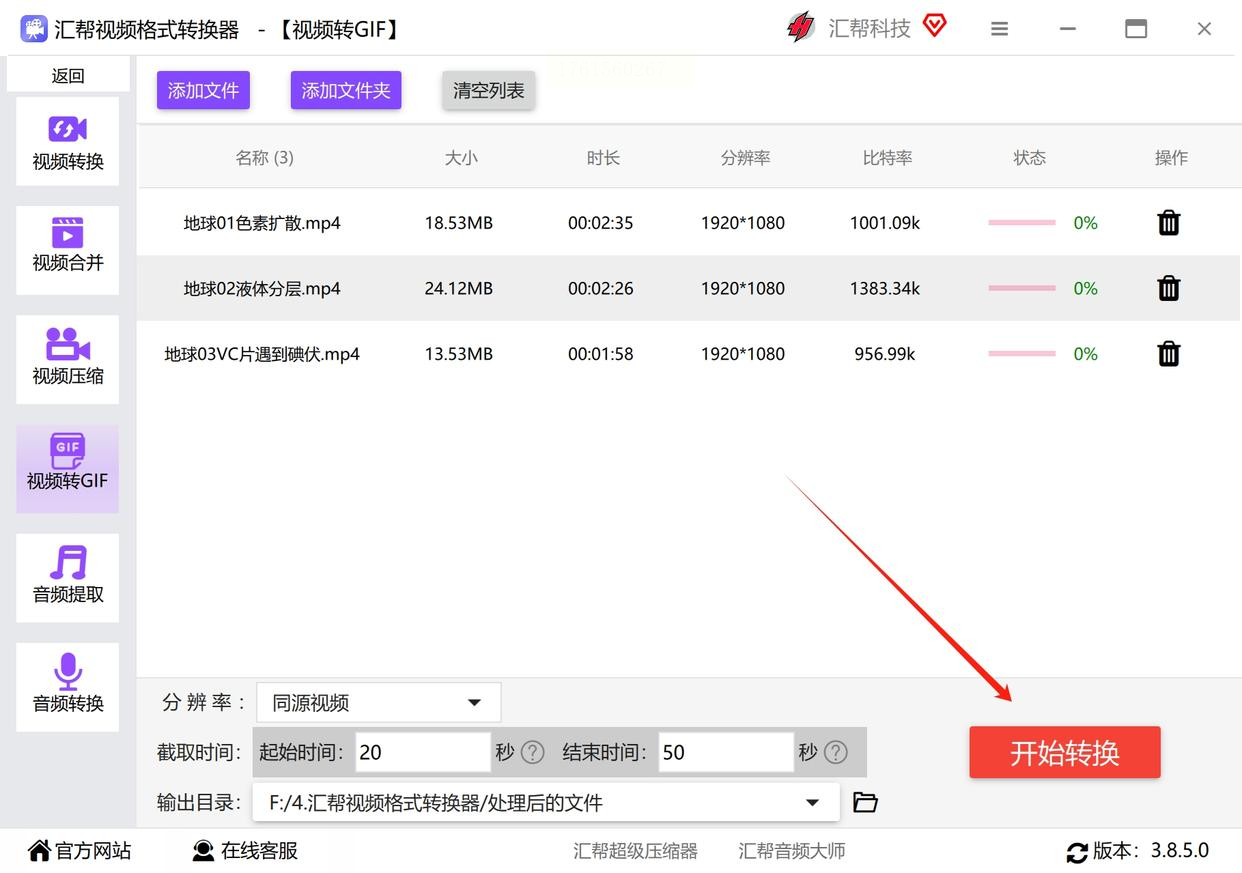Focus the 起始时间 input field

(x=422, y=752)
